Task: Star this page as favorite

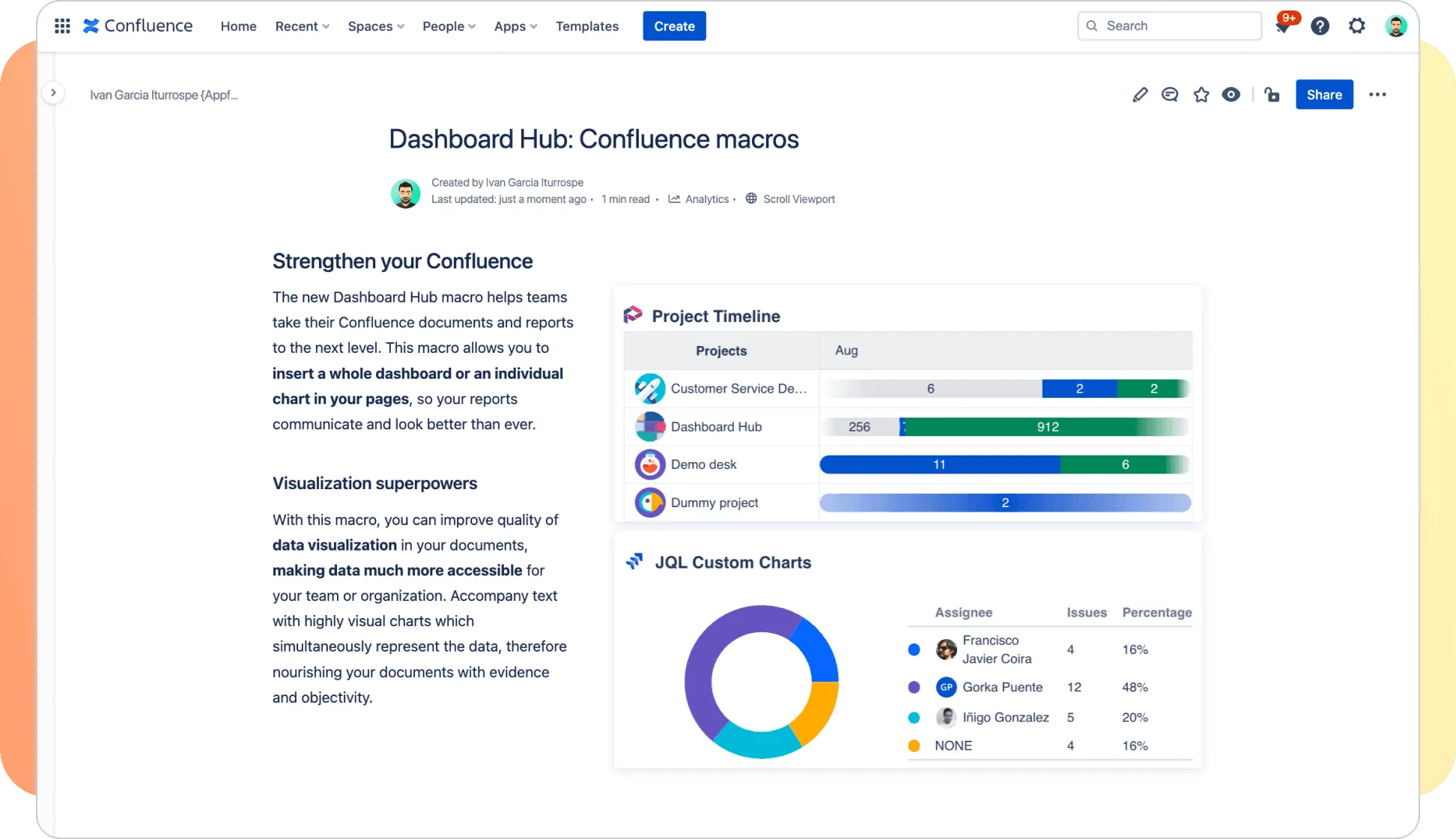Action: 1201,94
